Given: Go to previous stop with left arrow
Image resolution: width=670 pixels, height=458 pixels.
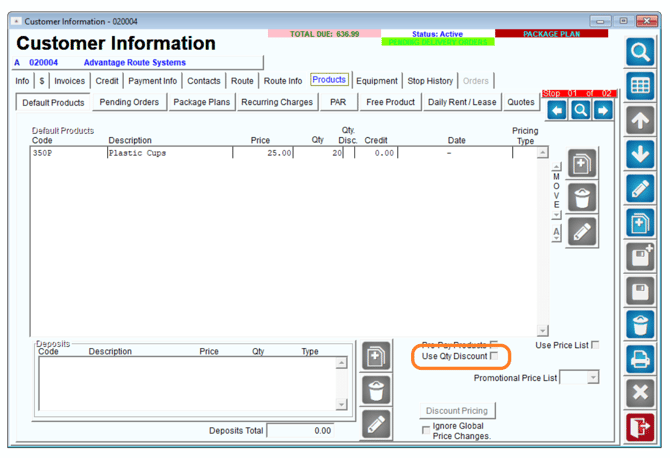Looking at the screenshot, I should 557,111.
